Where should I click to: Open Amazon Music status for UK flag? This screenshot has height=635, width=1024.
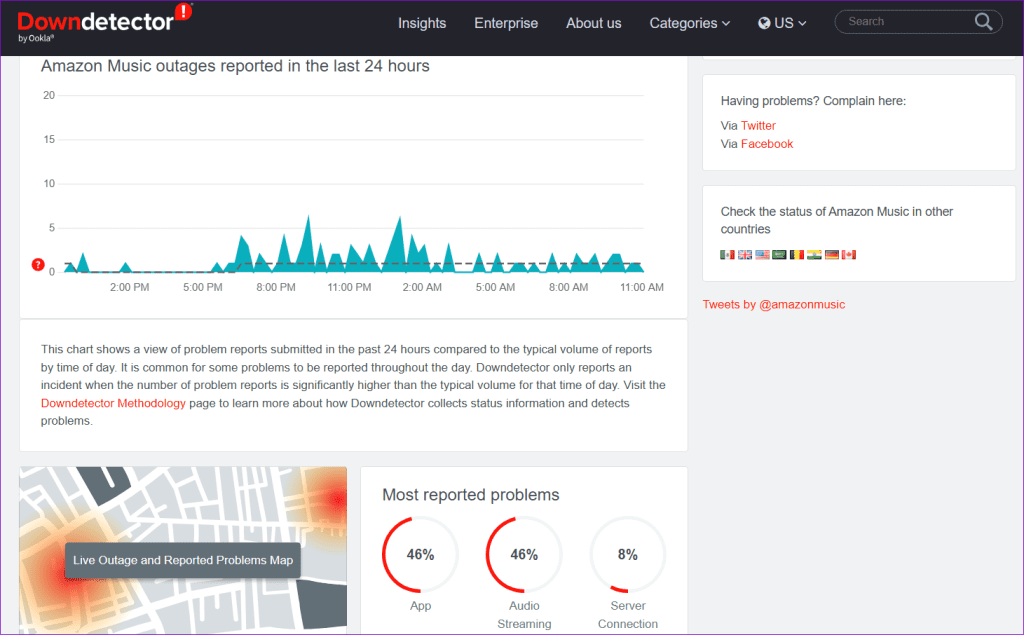click(x=745, y=255)
